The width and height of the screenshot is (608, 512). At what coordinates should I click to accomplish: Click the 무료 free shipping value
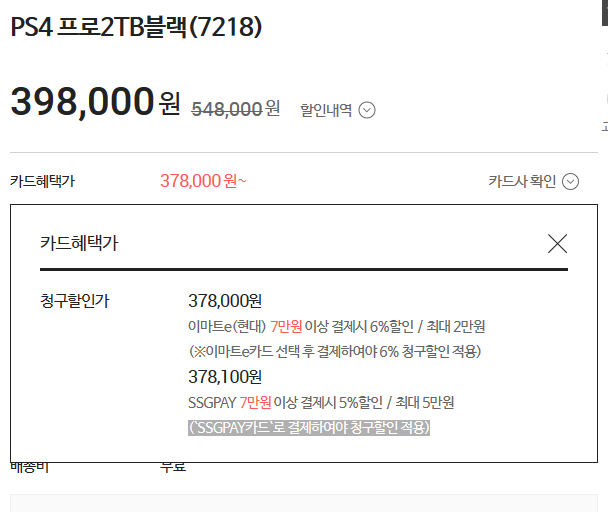(x=173, y=466)
